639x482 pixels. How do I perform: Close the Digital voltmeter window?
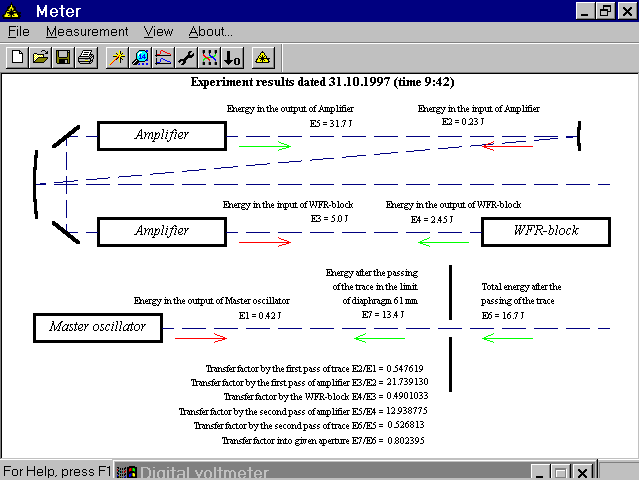(582, 473)
